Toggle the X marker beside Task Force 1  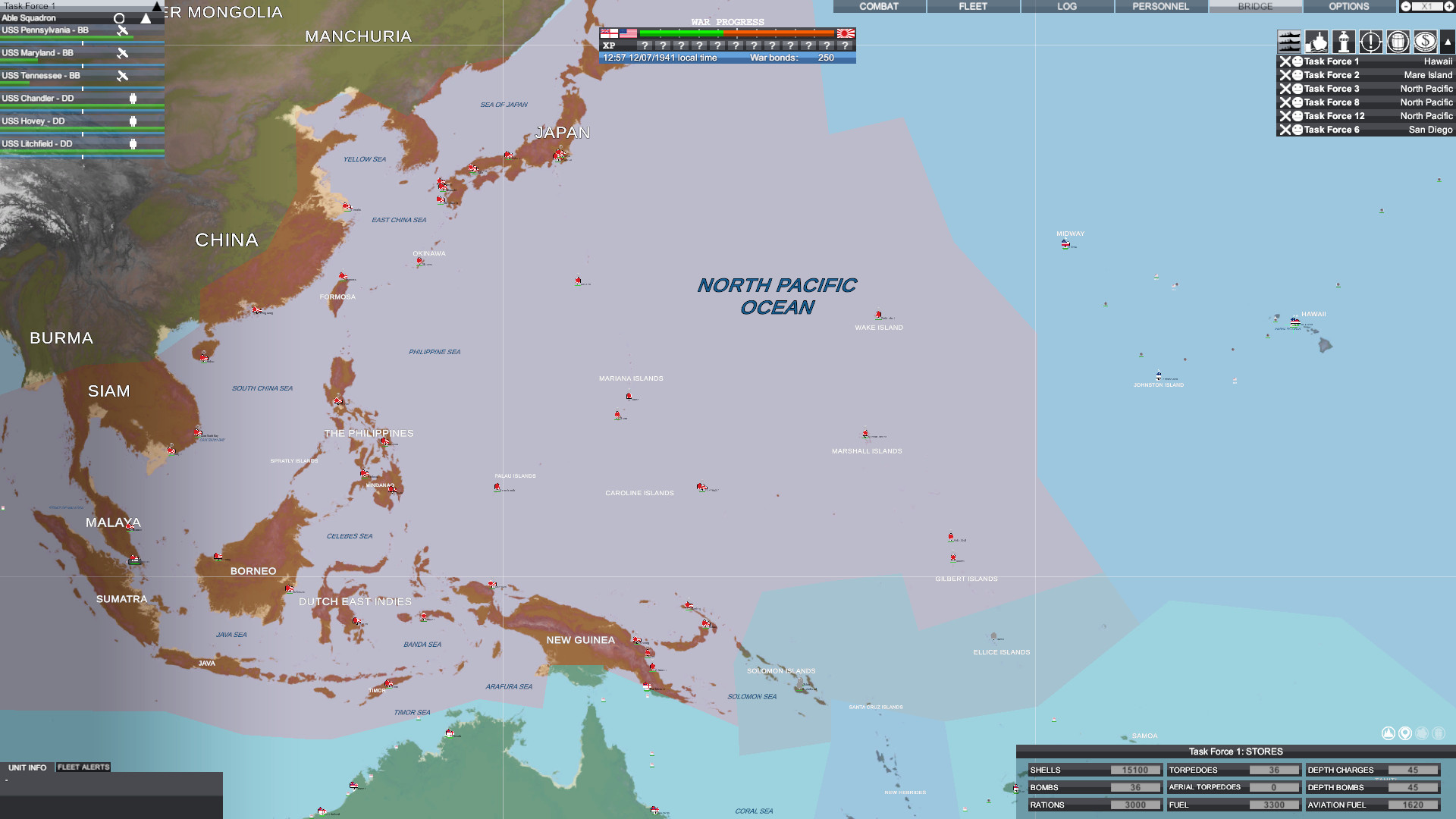pyautogui.click(x=1287, y=61)
